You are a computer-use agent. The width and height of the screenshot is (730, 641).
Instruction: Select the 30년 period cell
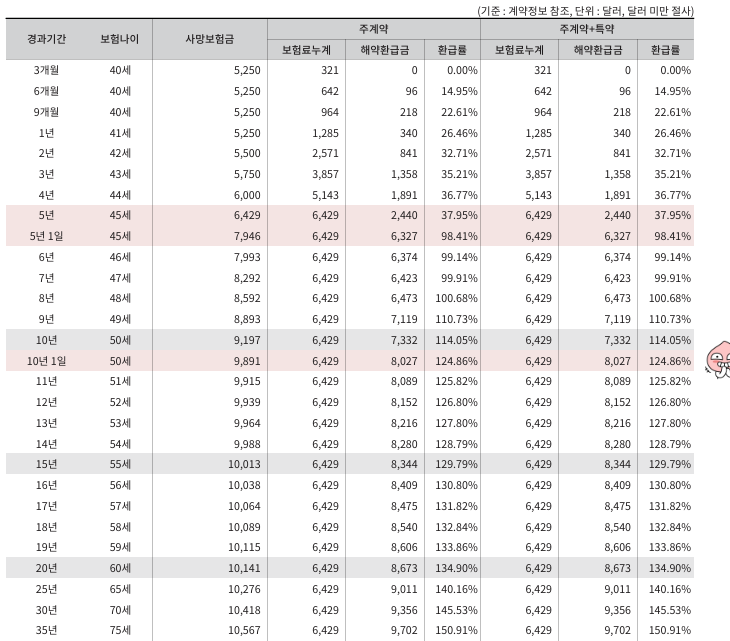46,610
